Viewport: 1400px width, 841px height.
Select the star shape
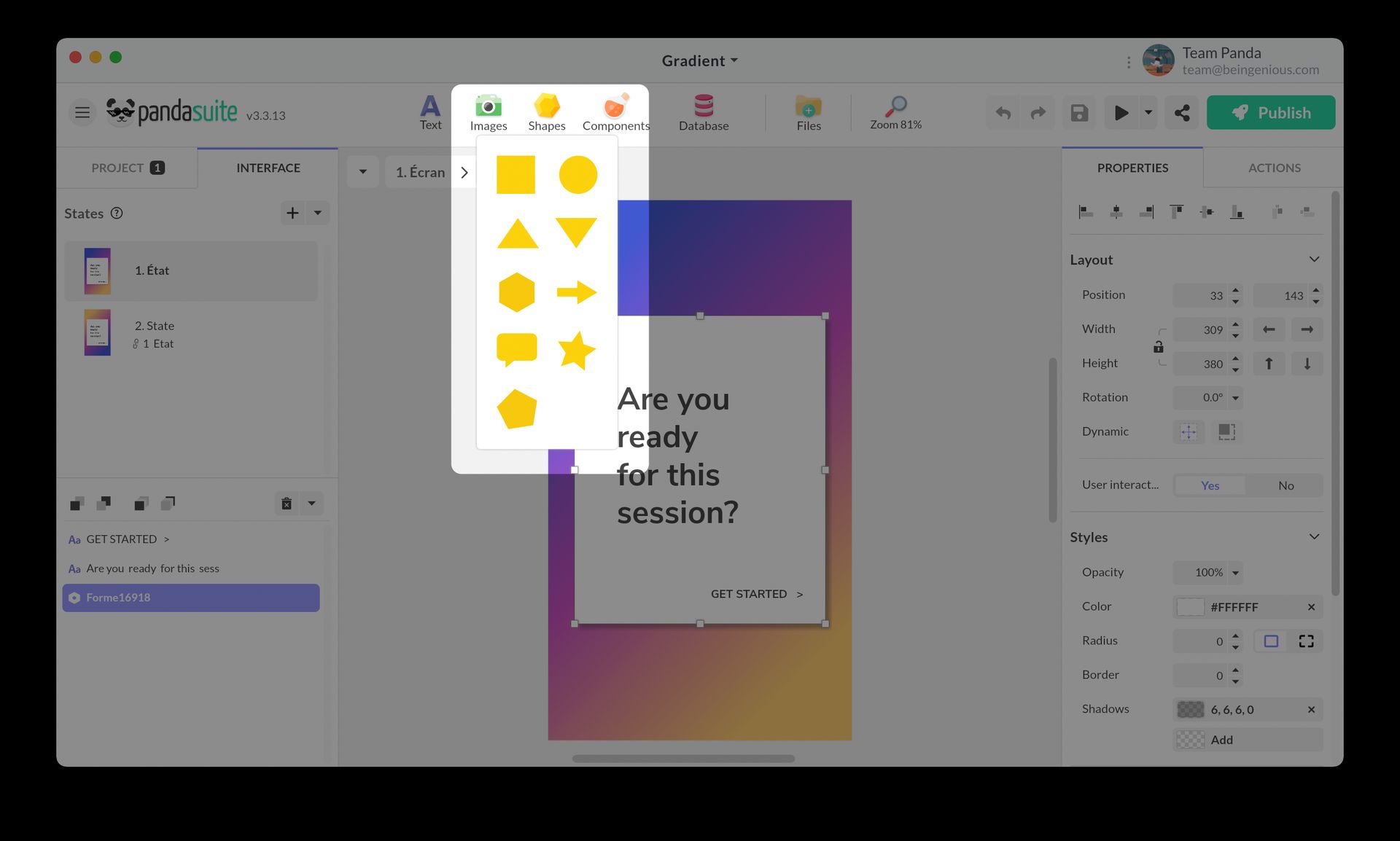pos(576,351)
